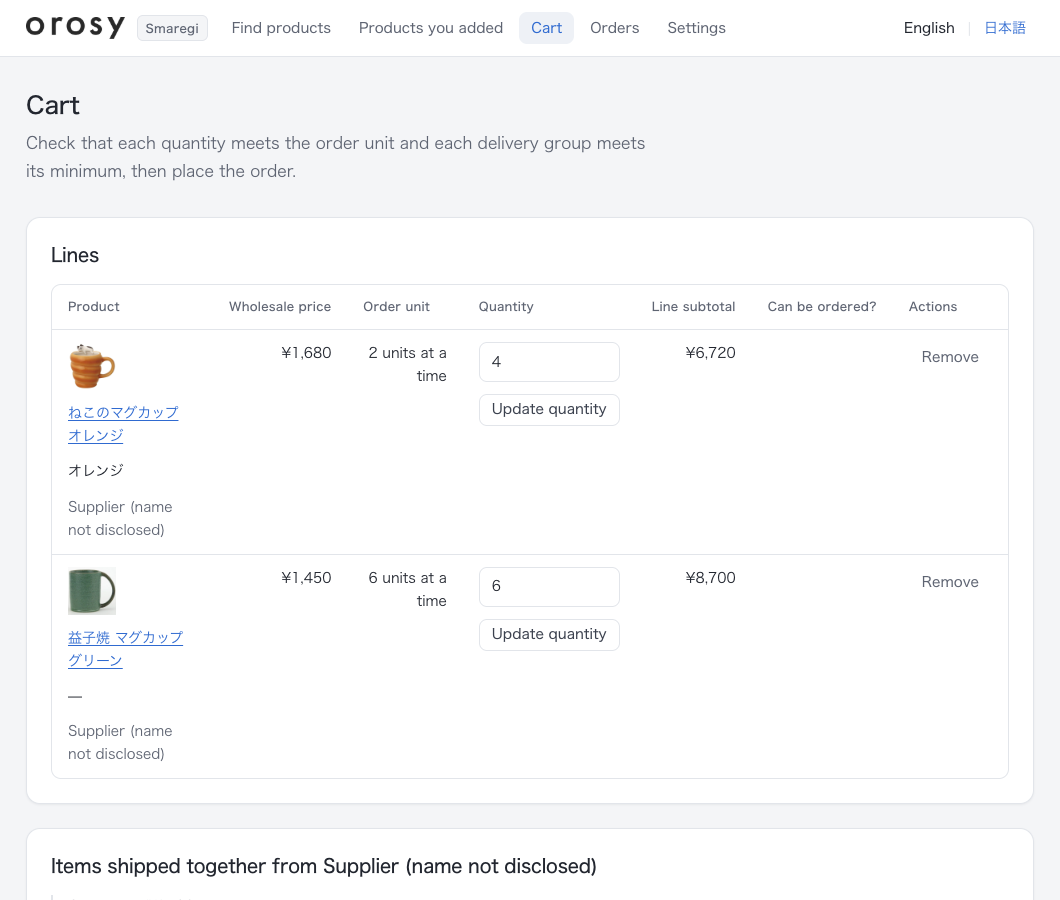Update quantity for the ¥1,680 orange mug

point(549,410)
